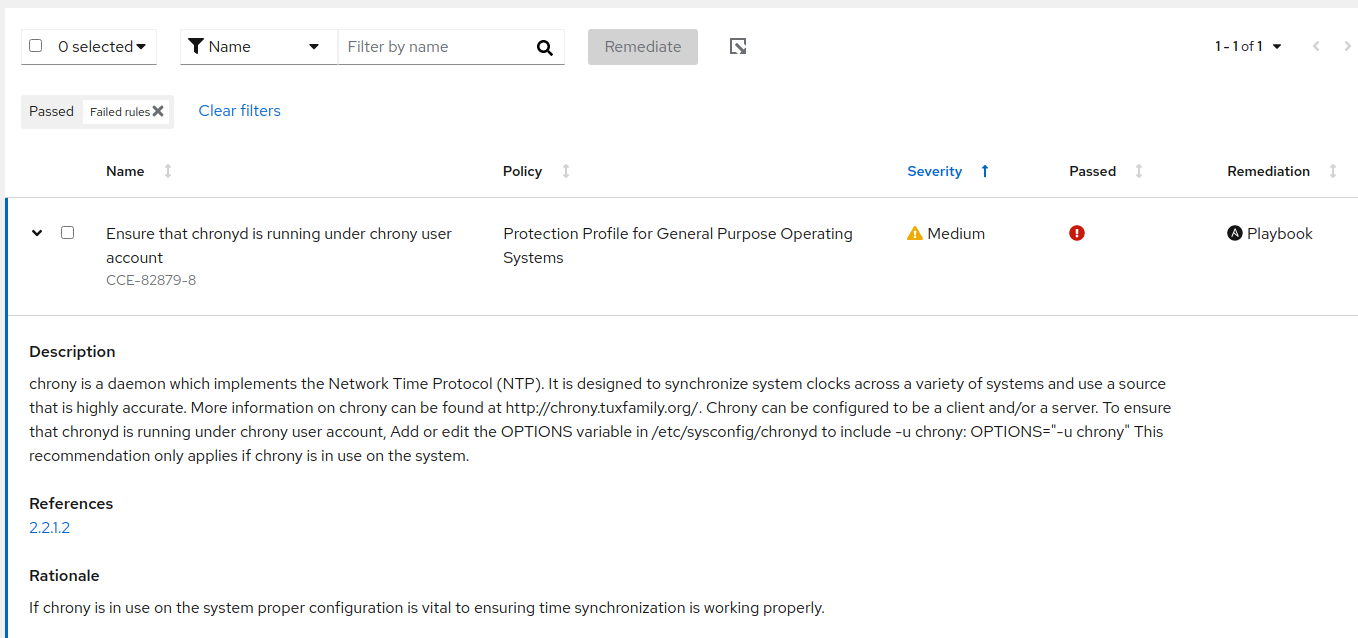Viewport: 1358px width, 638px height.
Task: Click the search magnifier icon
Action: (x=545, y=47)
